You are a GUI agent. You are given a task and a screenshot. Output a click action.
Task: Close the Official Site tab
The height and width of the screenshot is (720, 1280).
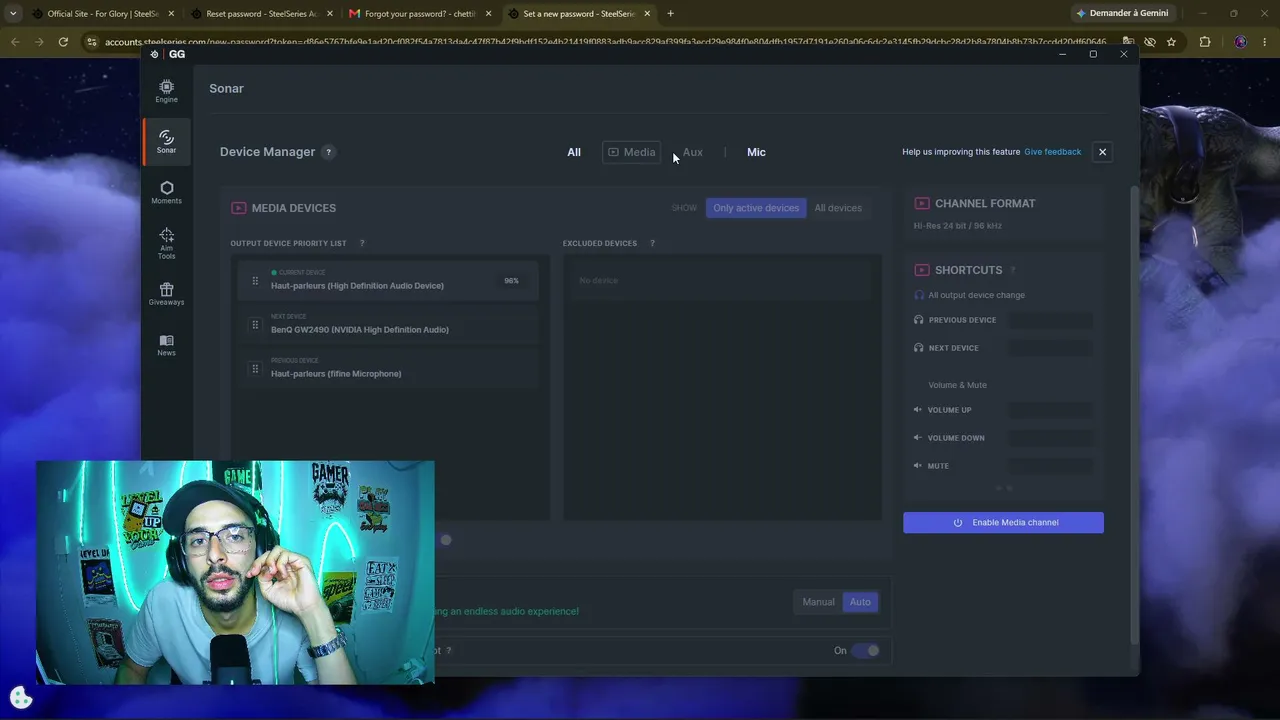171,14
